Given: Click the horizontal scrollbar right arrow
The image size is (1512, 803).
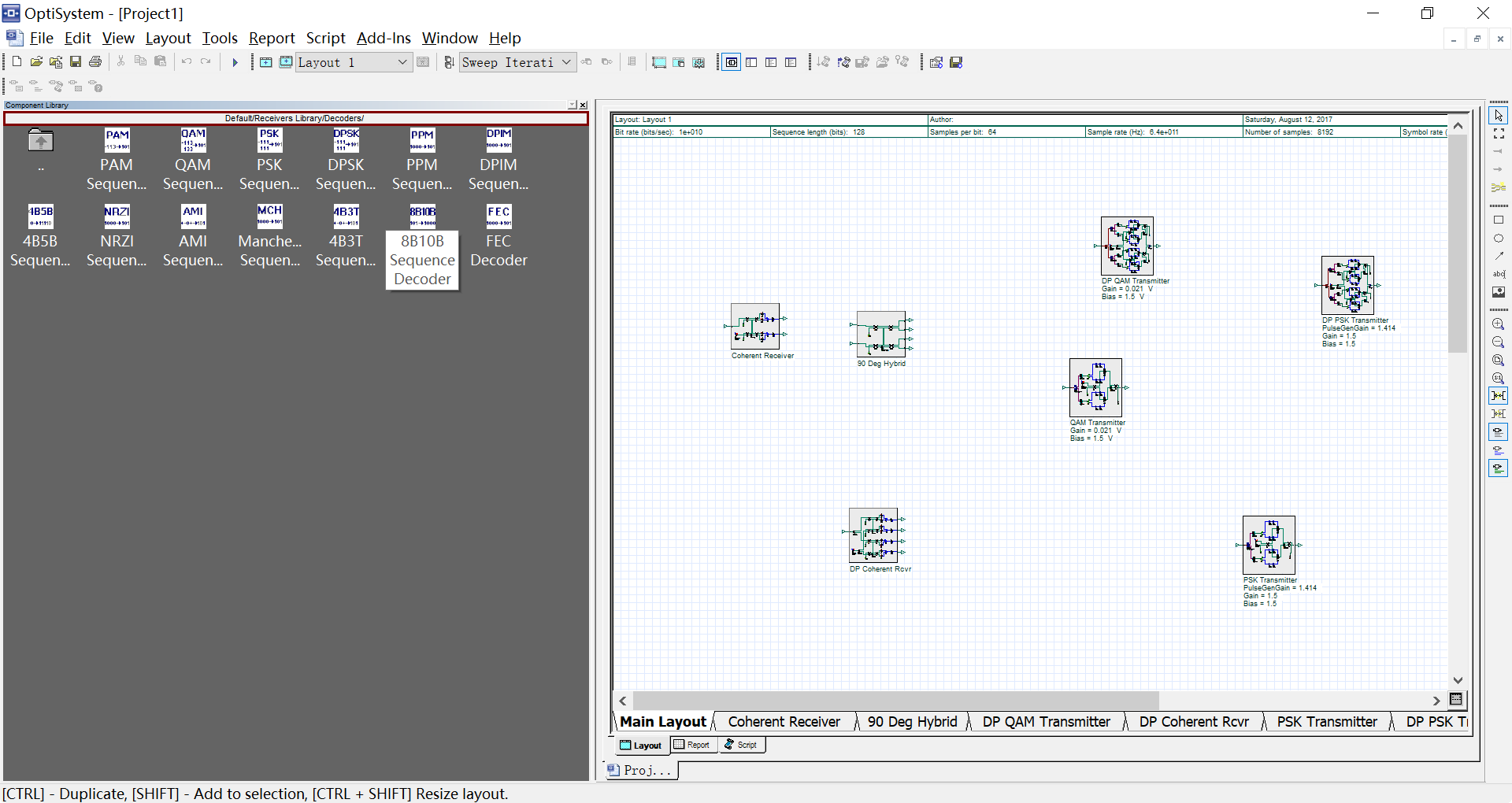Looking at the screenshot, I should point(1436,701).
